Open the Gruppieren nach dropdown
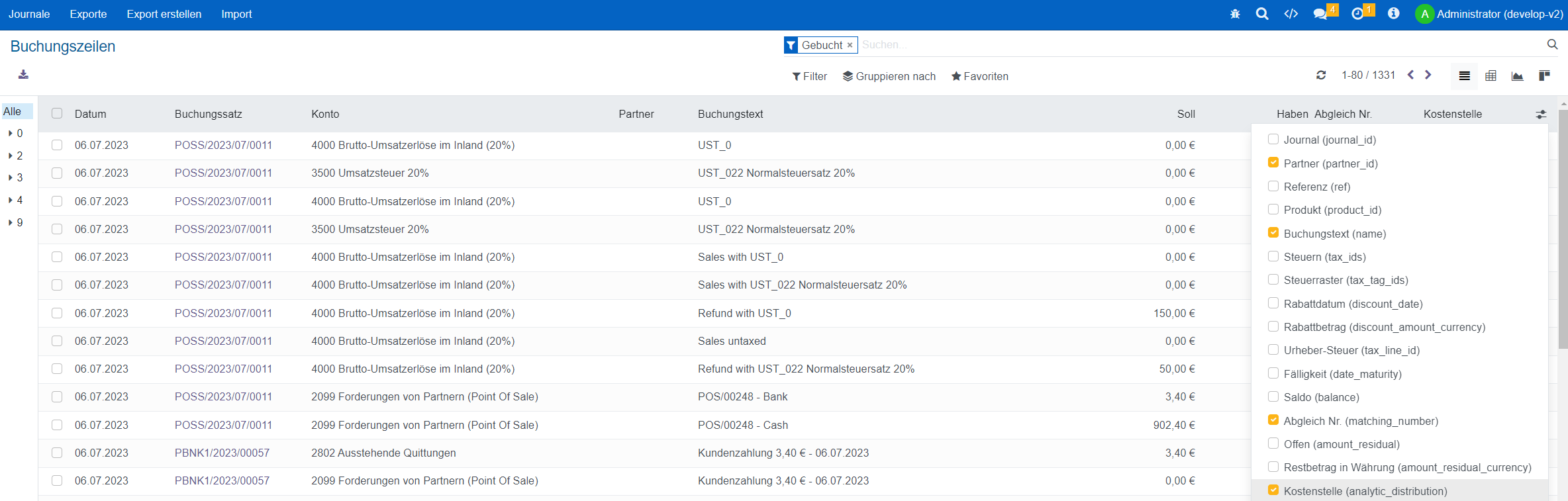 click(889, 77)
